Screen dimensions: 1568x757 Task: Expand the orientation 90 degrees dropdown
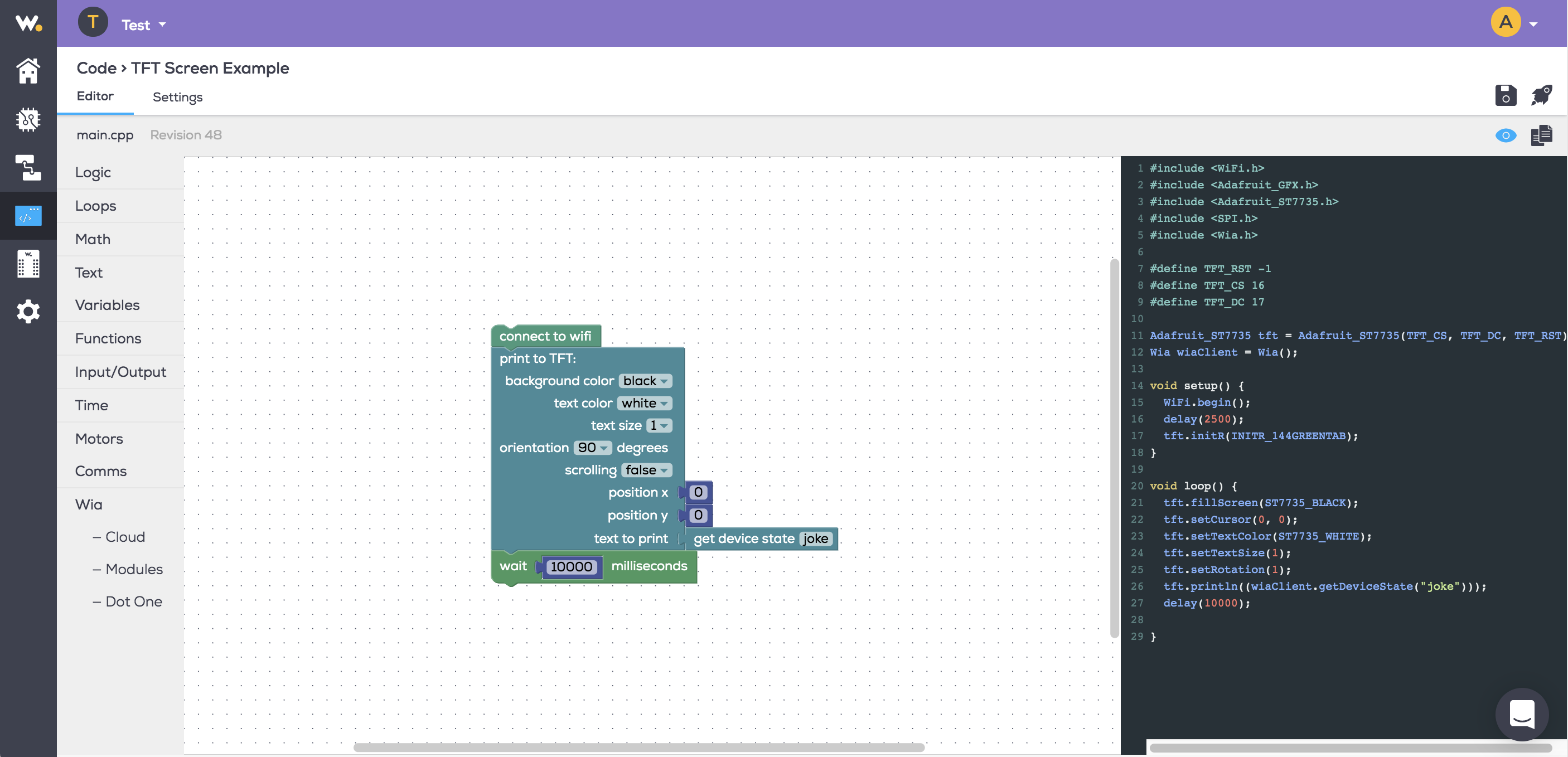[592, 448]
